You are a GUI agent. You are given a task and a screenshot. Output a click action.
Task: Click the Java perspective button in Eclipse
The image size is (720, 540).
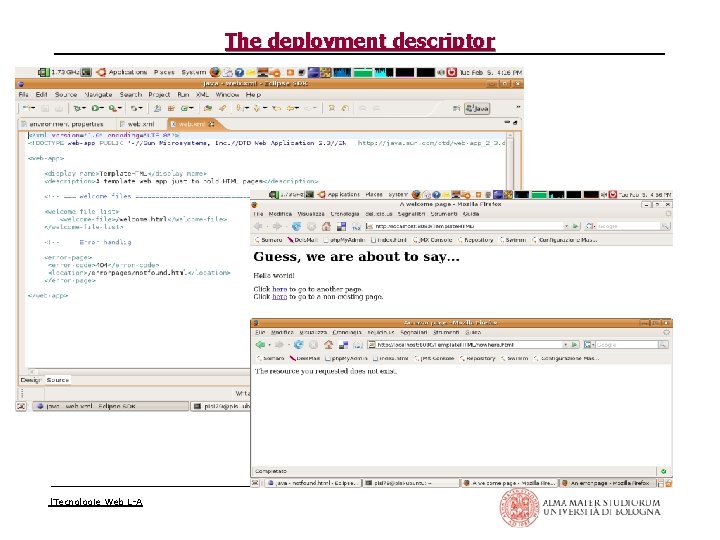[477, 108]
